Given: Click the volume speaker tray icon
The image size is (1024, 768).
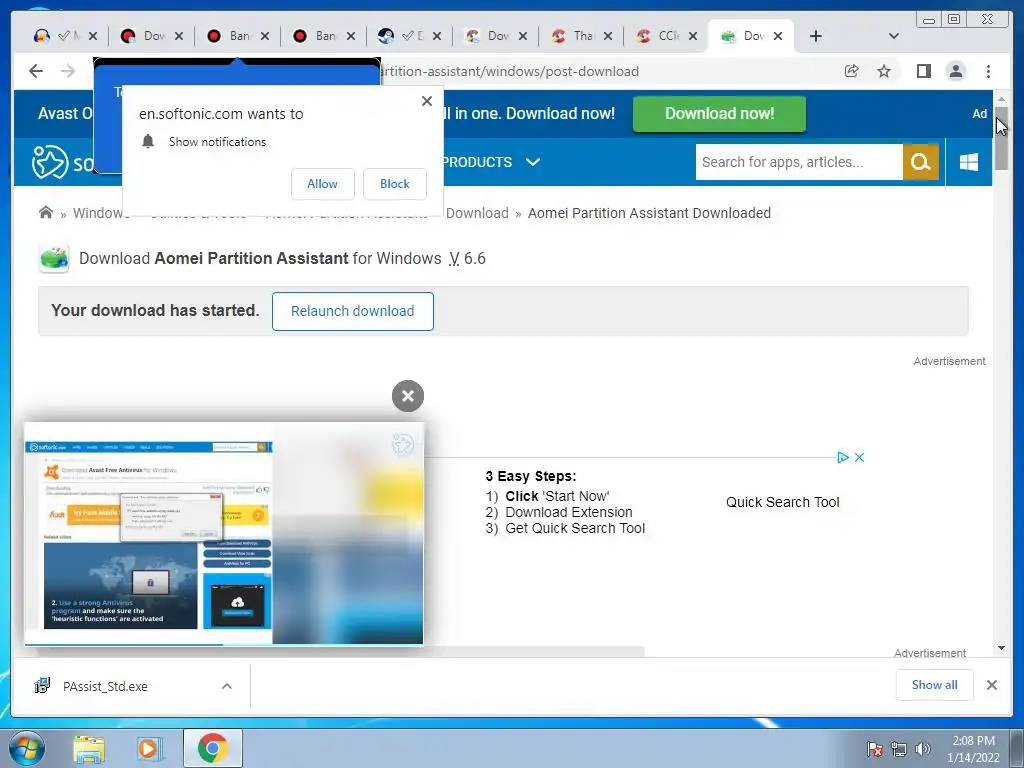Looking at the screenshot, I should (x=922, y=749).
